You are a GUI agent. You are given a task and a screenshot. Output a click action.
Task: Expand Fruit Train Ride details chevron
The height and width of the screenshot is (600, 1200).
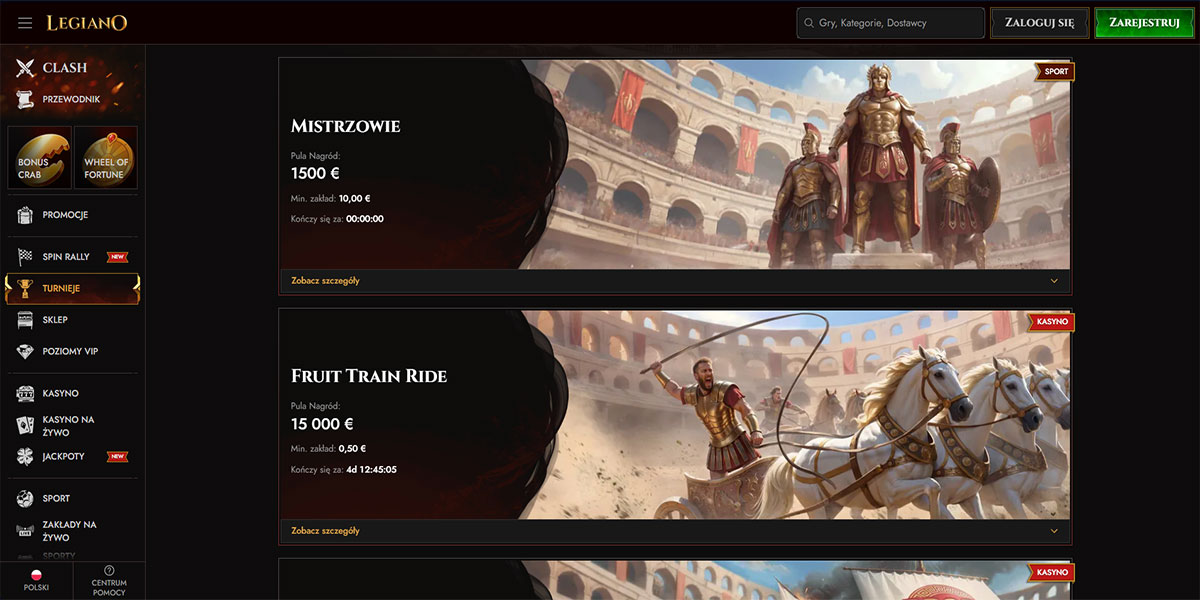[1054, 531]
